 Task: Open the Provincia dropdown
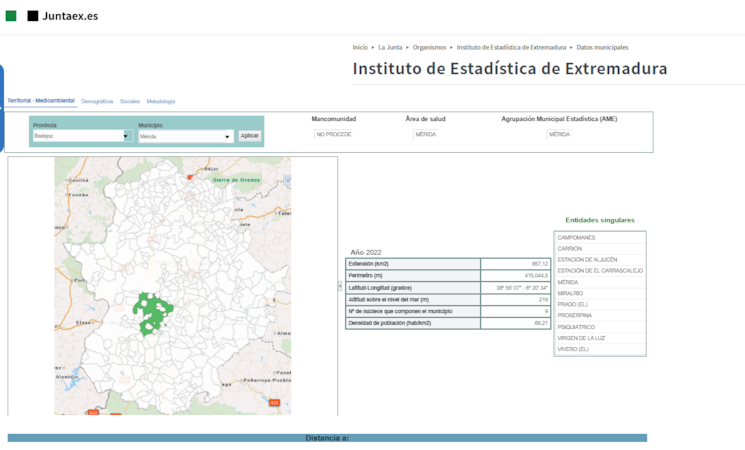(82, 136)
